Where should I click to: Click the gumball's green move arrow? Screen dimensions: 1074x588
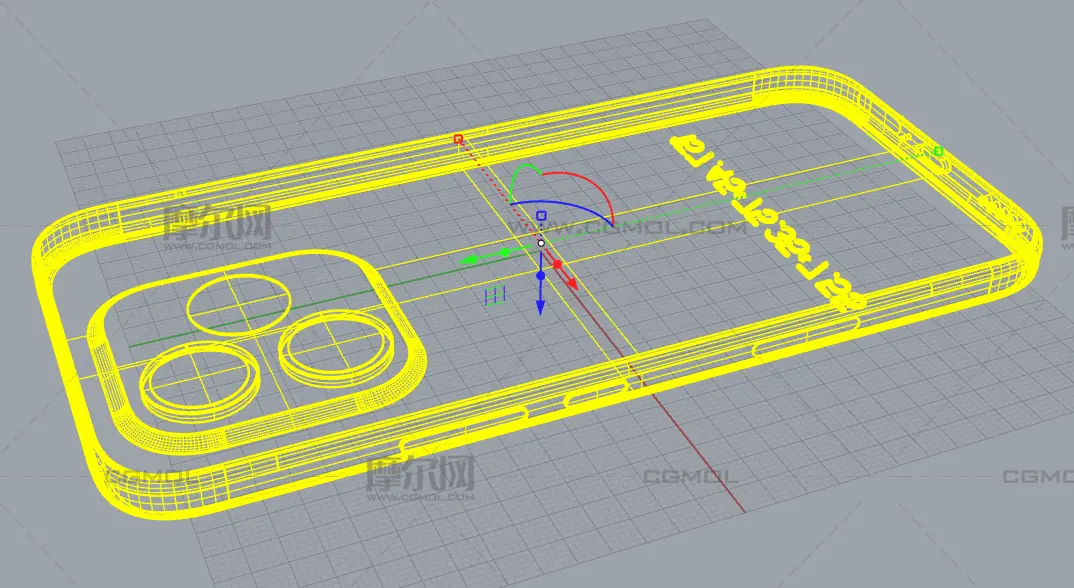(x=467, y=260)
